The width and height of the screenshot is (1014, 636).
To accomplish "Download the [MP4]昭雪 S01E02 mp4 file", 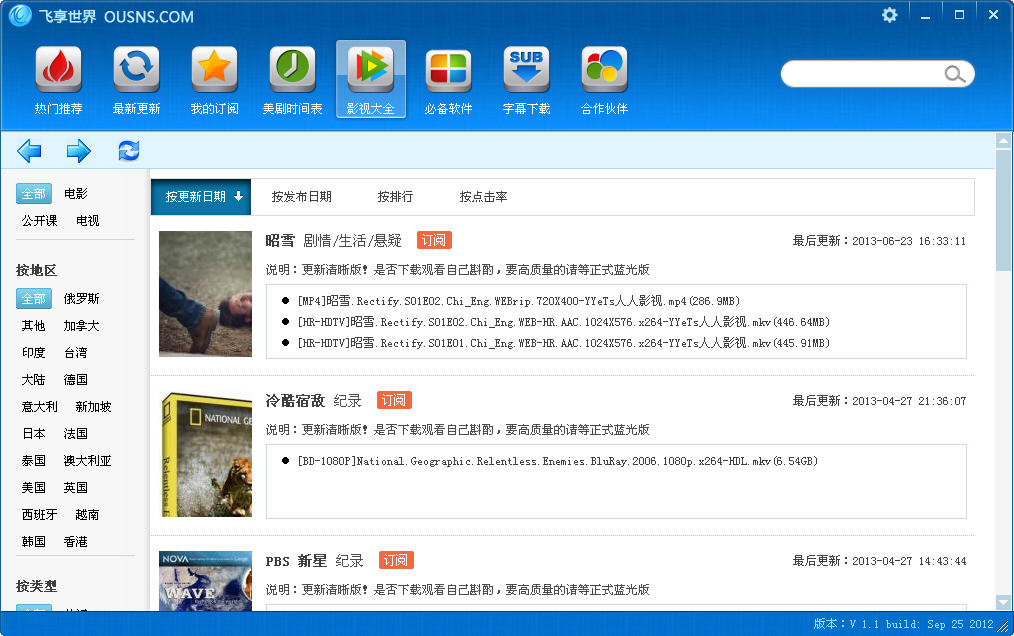I will [519, 301].
